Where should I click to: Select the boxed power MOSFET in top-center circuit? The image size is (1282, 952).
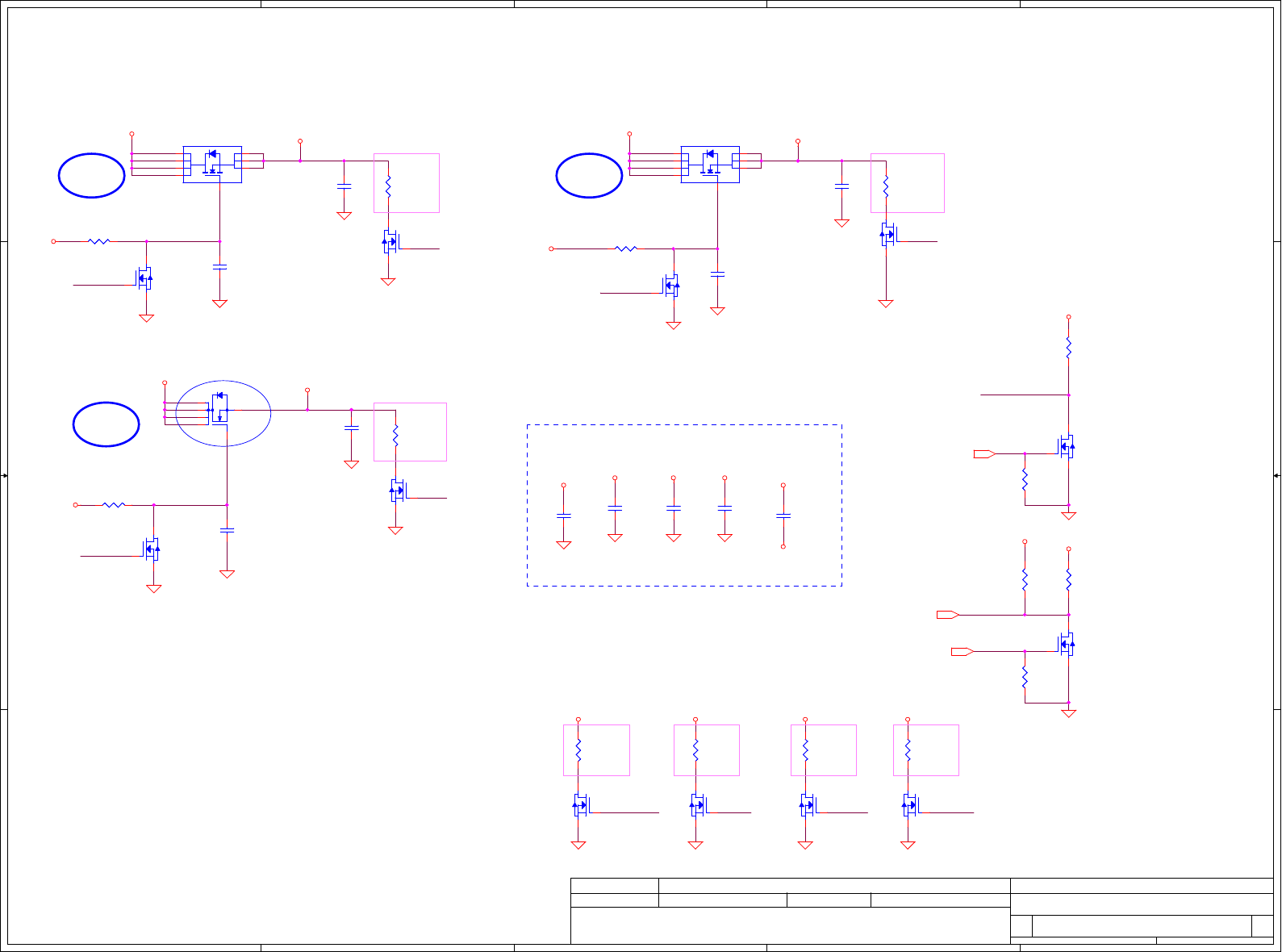tap(710, 165)
